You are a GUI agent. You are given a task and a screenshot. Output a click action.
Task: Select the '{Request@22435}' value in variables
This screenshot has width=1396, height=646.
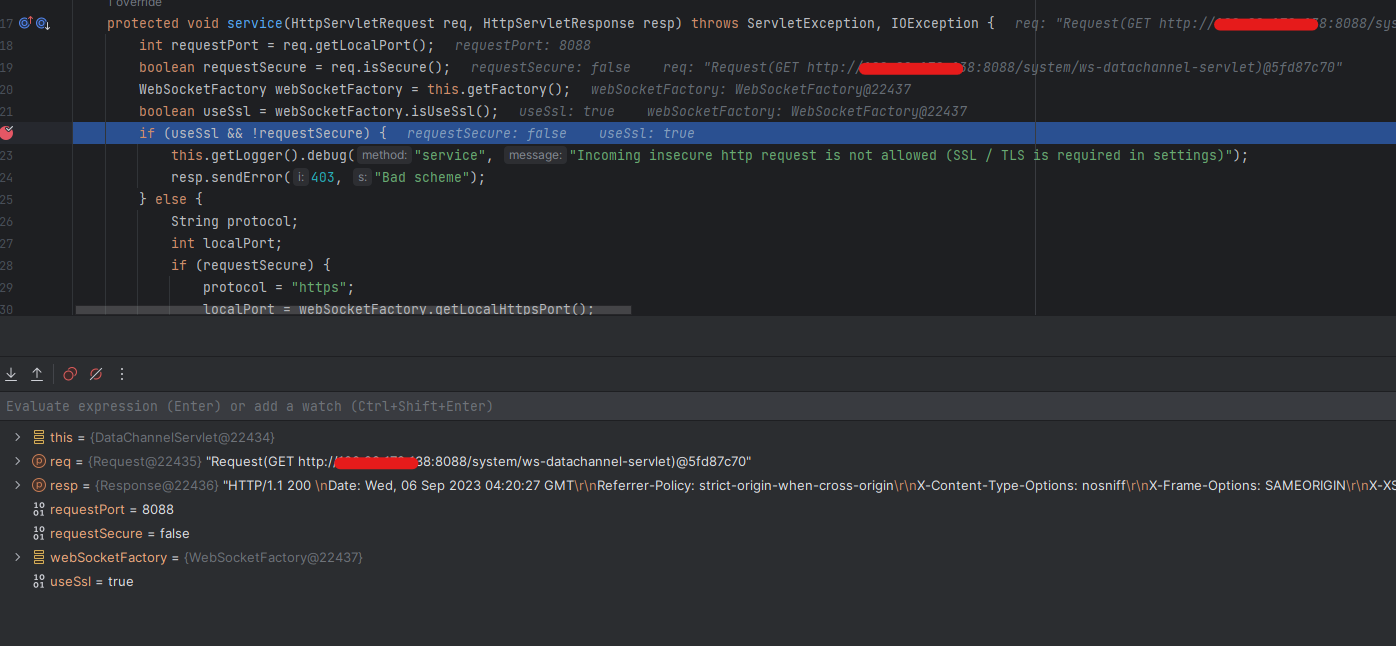coord(145,461)
